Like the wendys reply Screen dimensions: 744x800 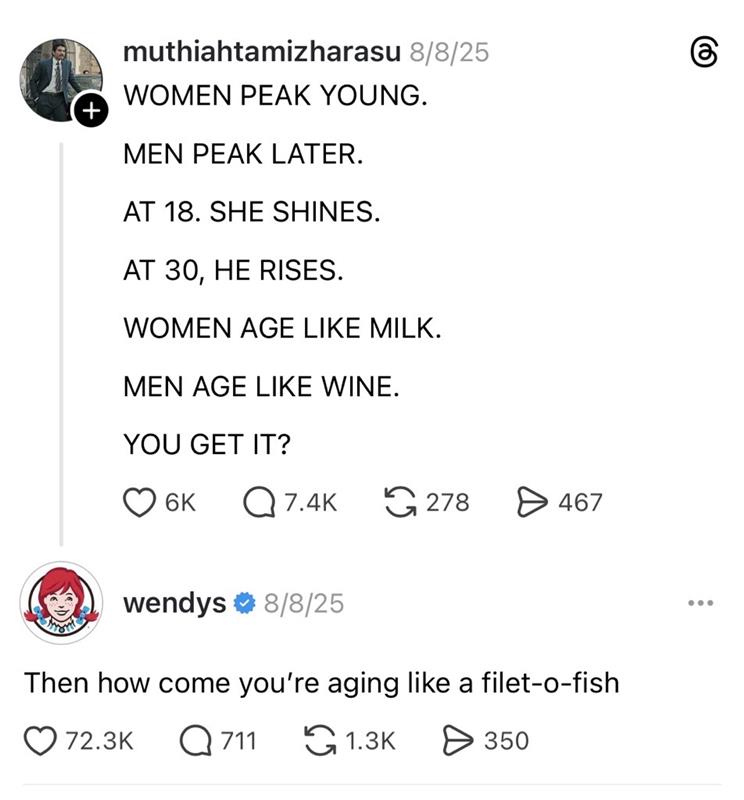(x=39, y=741)
